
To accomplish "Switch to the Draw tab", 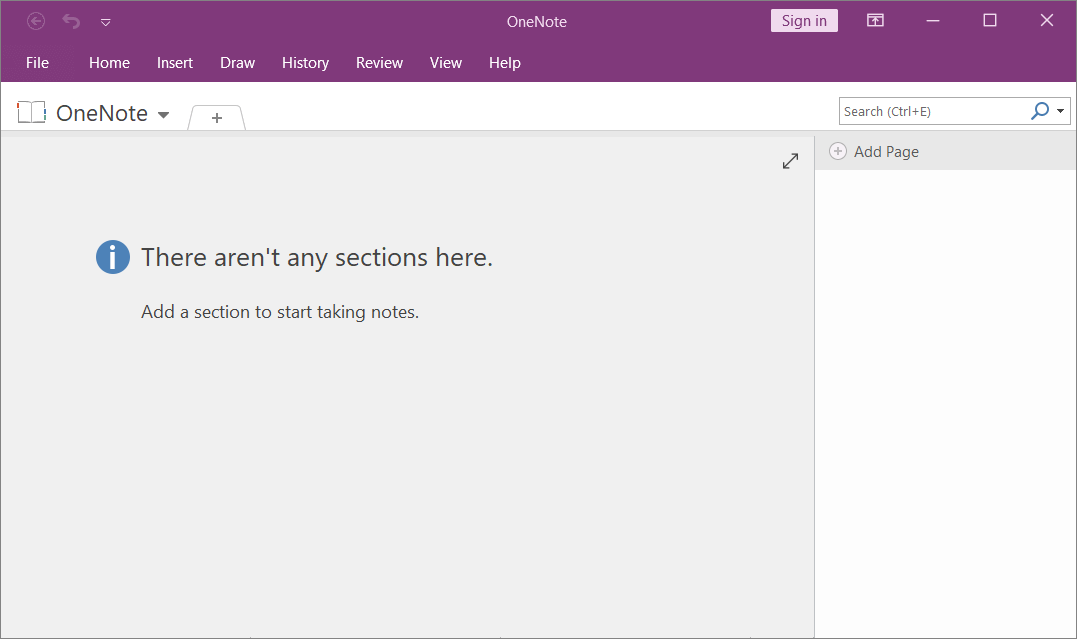I will pos(237,62).
